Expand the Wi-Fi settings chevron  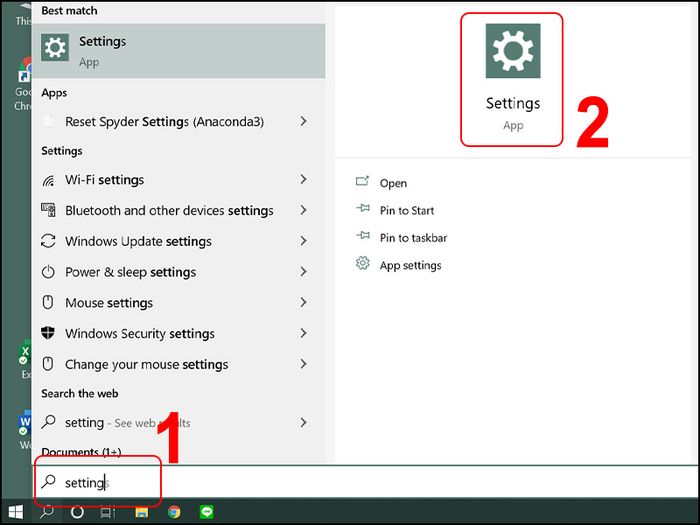tap(304, 179)
